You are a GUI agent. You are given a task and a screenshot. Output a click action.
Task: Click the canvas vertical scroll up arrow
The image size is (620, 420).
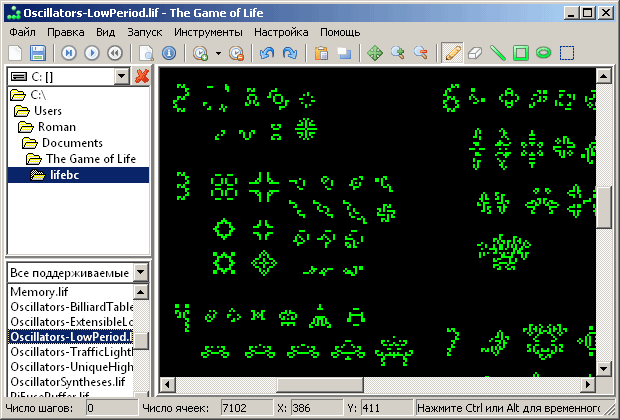point(603,76)
